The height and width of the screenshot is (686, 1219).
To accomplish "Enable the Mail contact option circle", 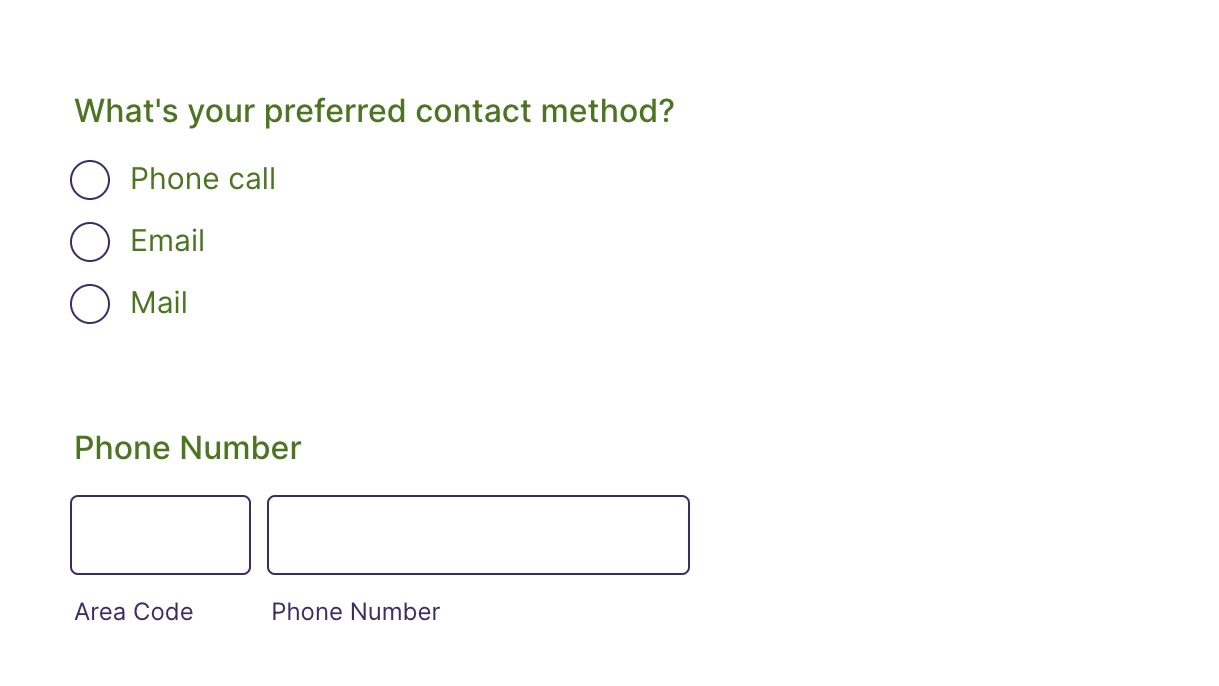I will [x=90, y=304].
